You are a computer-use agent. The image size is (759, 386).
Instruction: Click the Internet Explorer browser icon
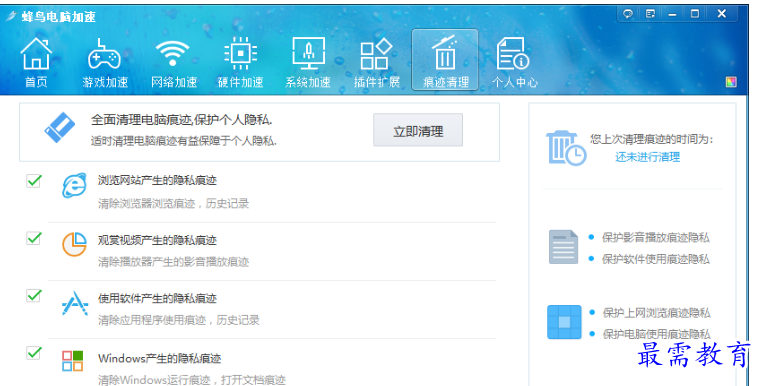74,185
